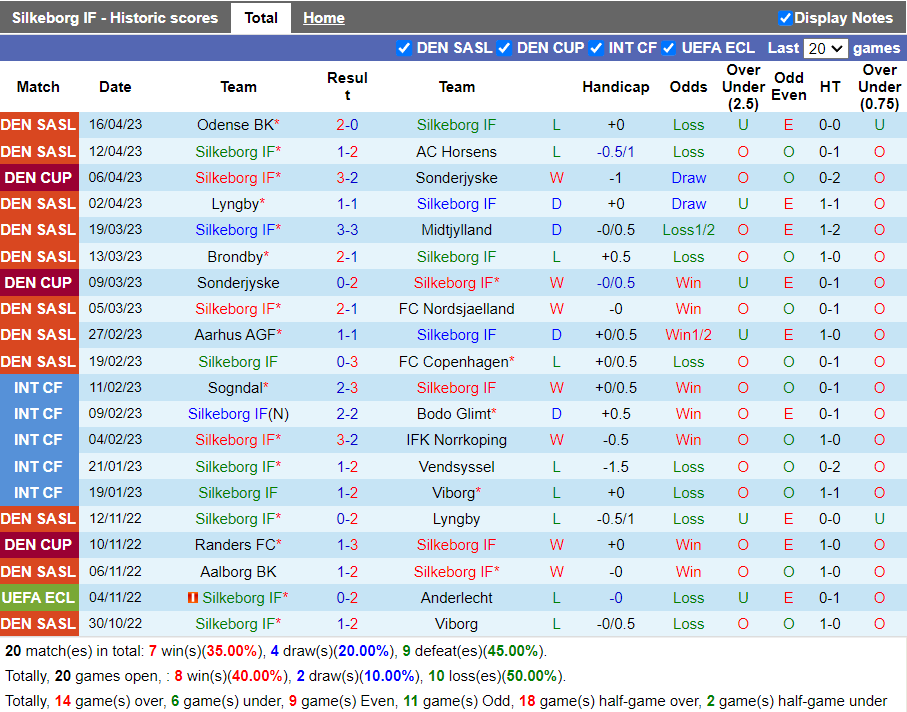907x712 pixels.
Task: Switch to the Home tab
Action: [x=323, y=18]
